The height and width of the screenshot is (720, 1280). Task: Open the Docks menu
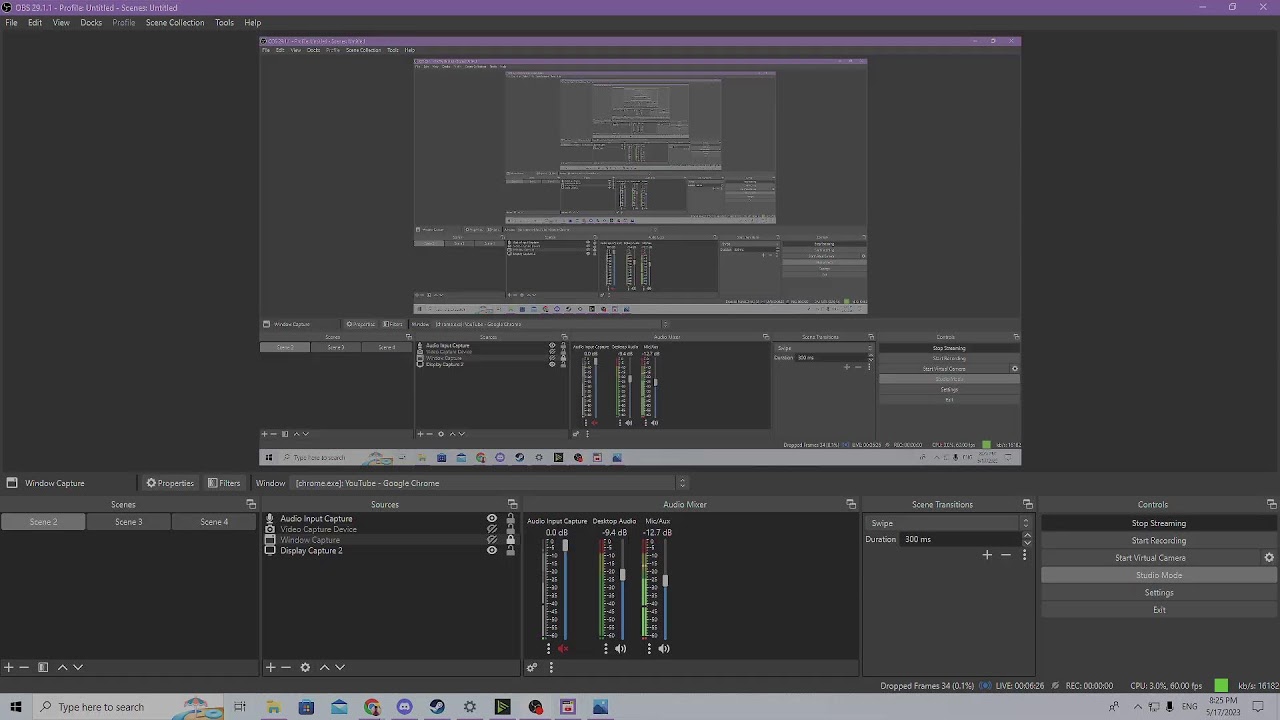[91, 22]
